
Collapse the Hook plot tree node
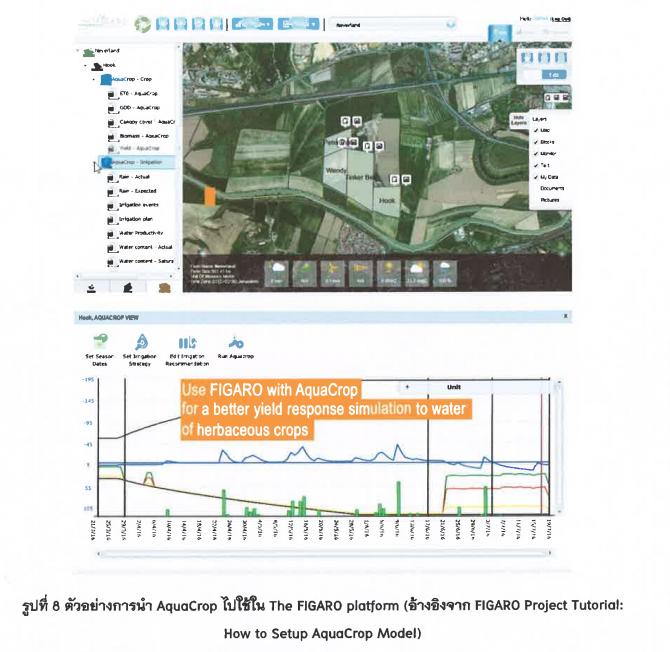point(85,65)
